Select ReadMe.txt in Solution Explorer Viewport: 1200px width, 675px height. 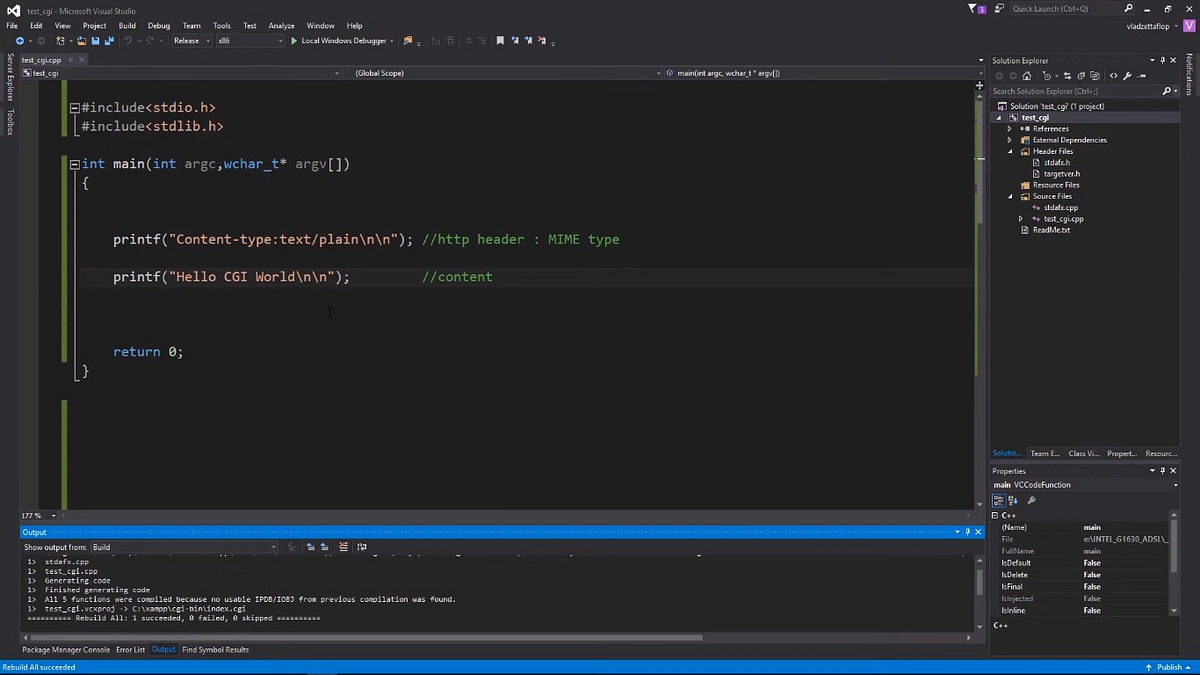click(1051, 230)
